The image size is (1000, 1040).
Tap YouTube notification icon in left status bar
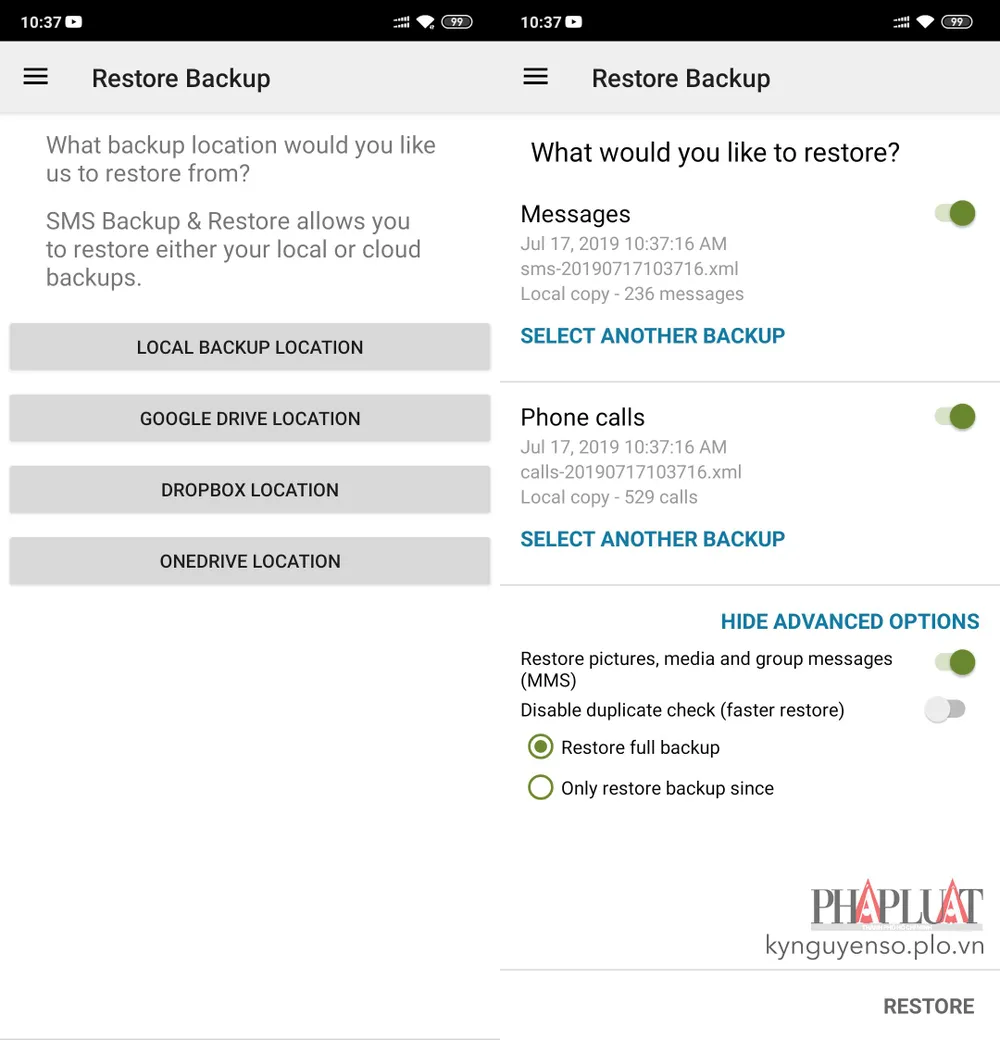coord(74,22)
